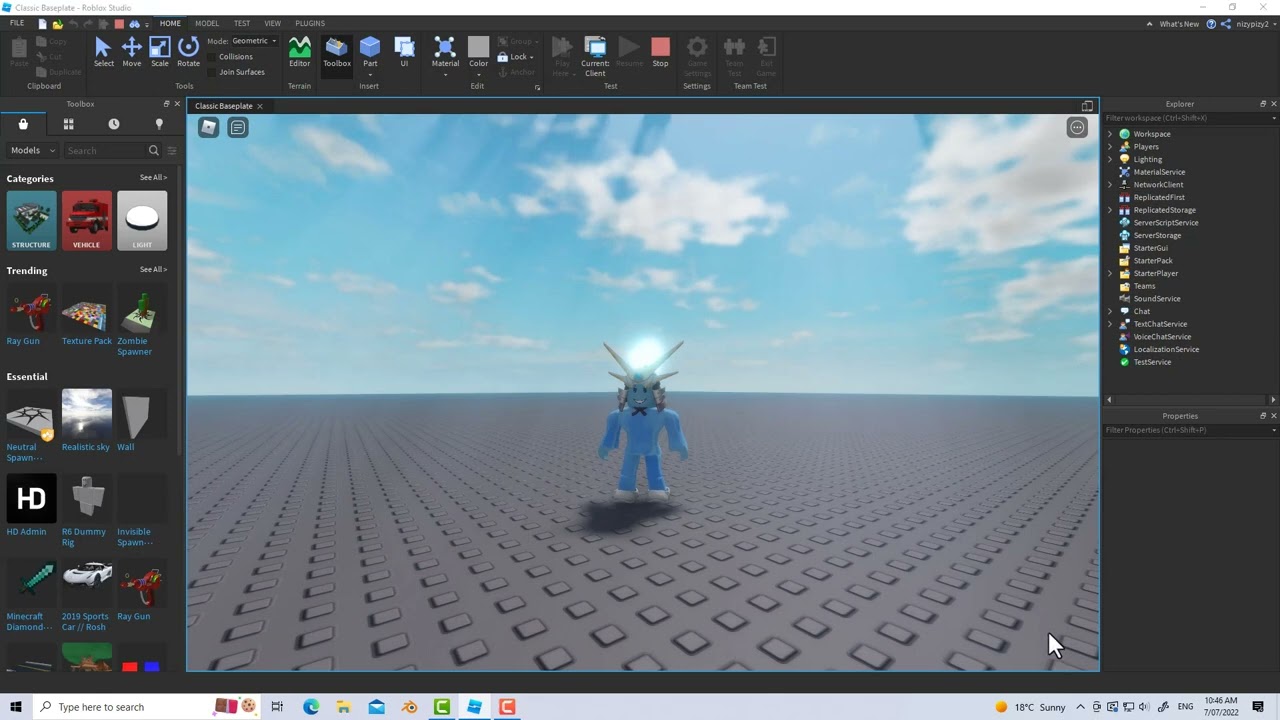The image size is (1280, 720).
Task: Select SoundService in Explorer
Action: click(1156, 299)
